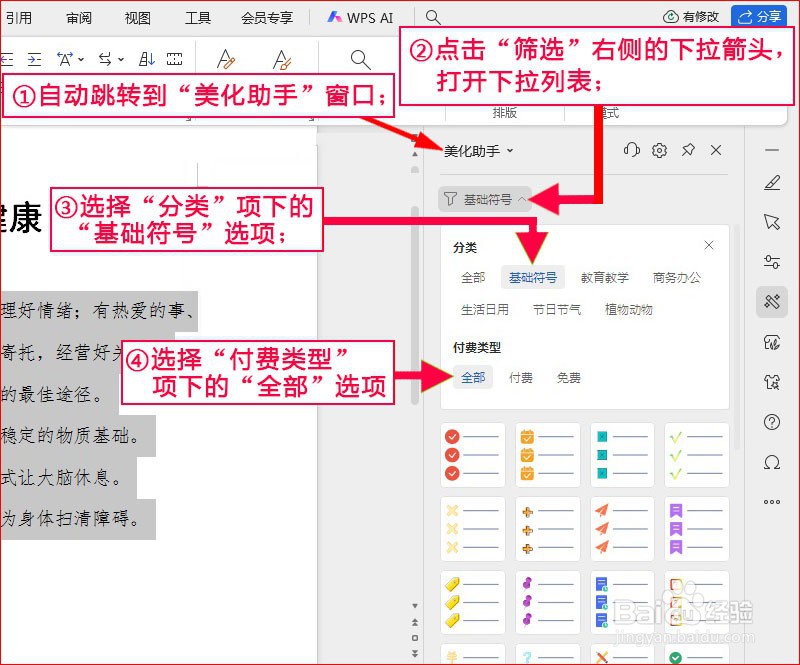Click the customer service headset icon in the panel
800x665 pixels.
point(632,150)
